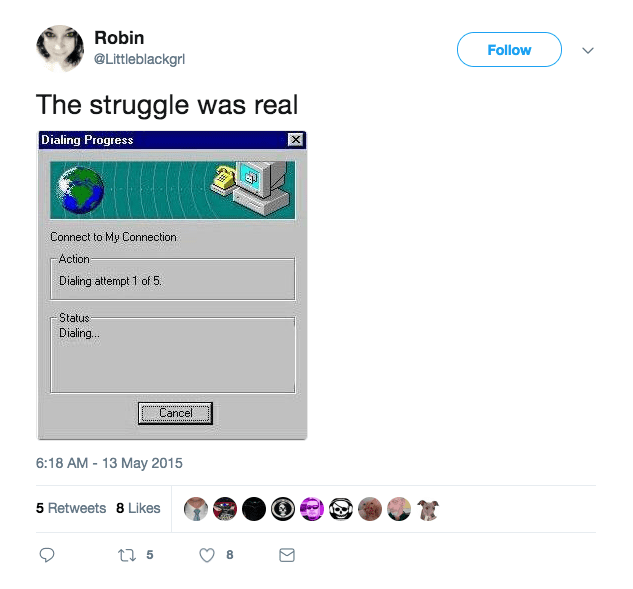The width and height of the screenshot is (633, 589).
Task: Open the @Littleblackgrl handle link
Action: click(139, 59)
